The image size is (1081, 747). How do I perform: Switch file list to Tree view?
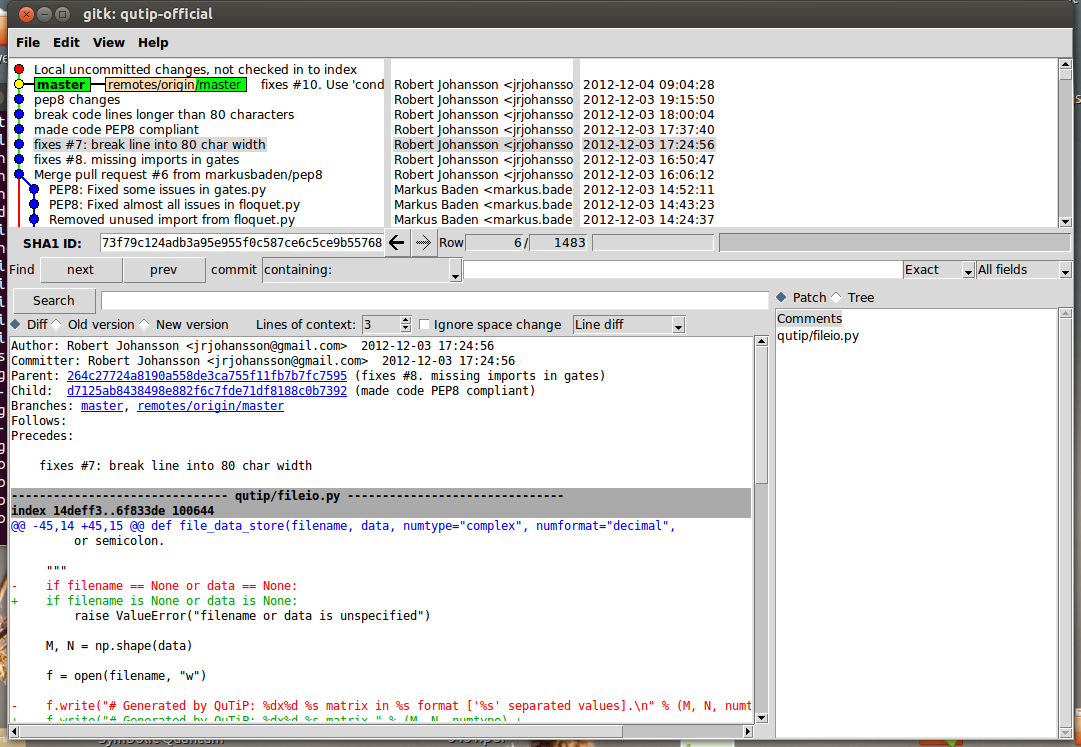pos(836,297)
